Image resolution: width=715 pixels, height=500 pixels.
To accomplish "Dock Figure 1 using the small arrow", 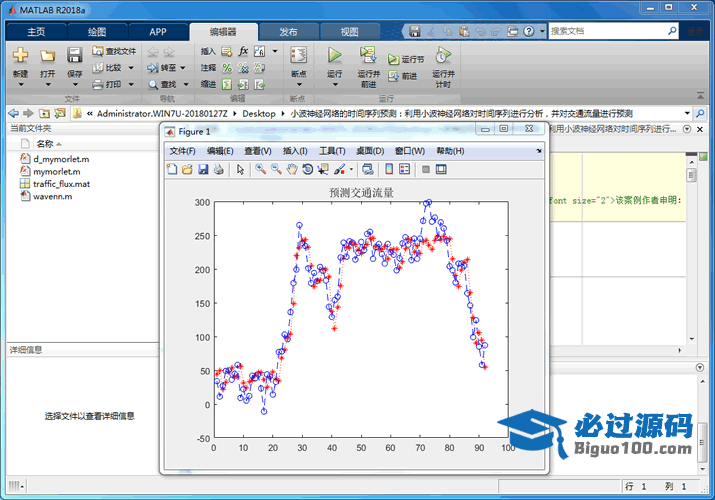I will [539, 151].
